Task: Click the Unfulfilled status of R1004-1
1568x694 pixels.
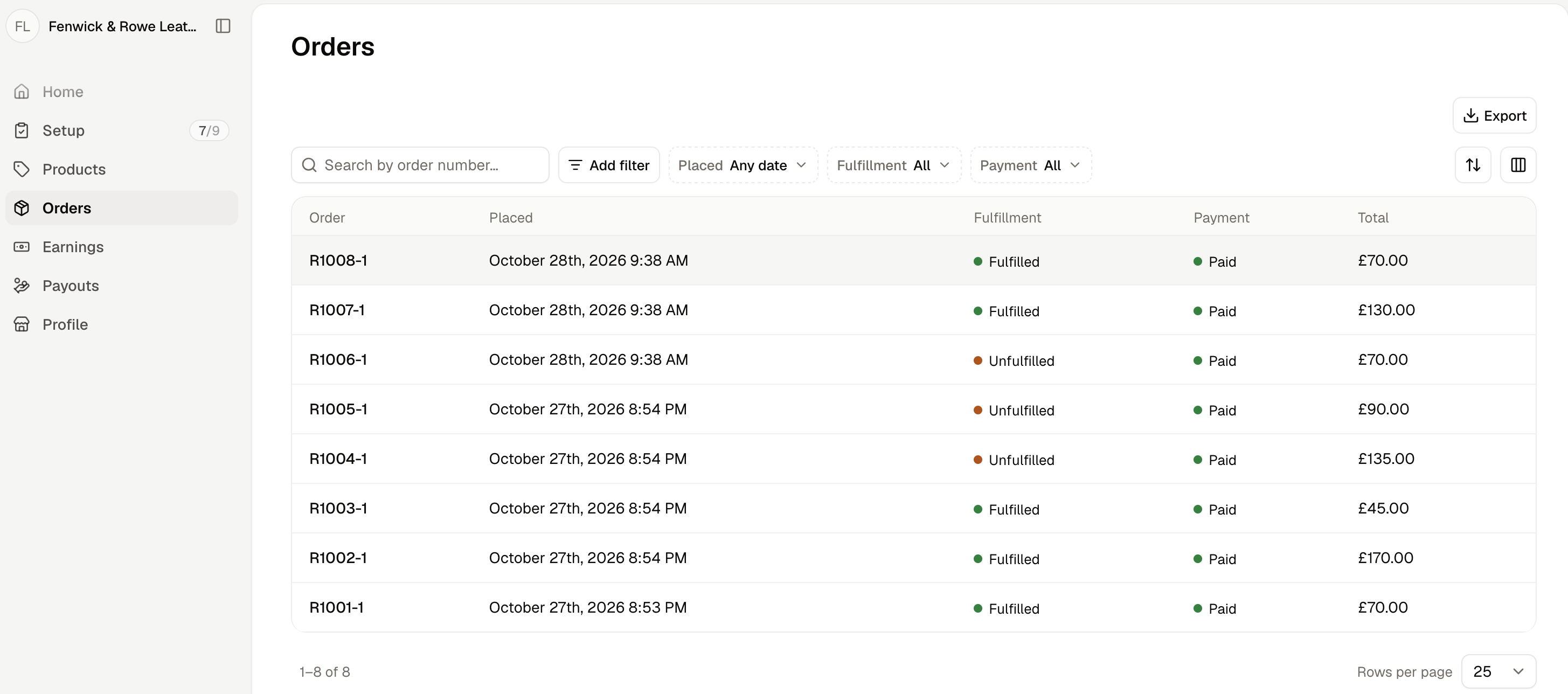Action: coord(1014,460)
